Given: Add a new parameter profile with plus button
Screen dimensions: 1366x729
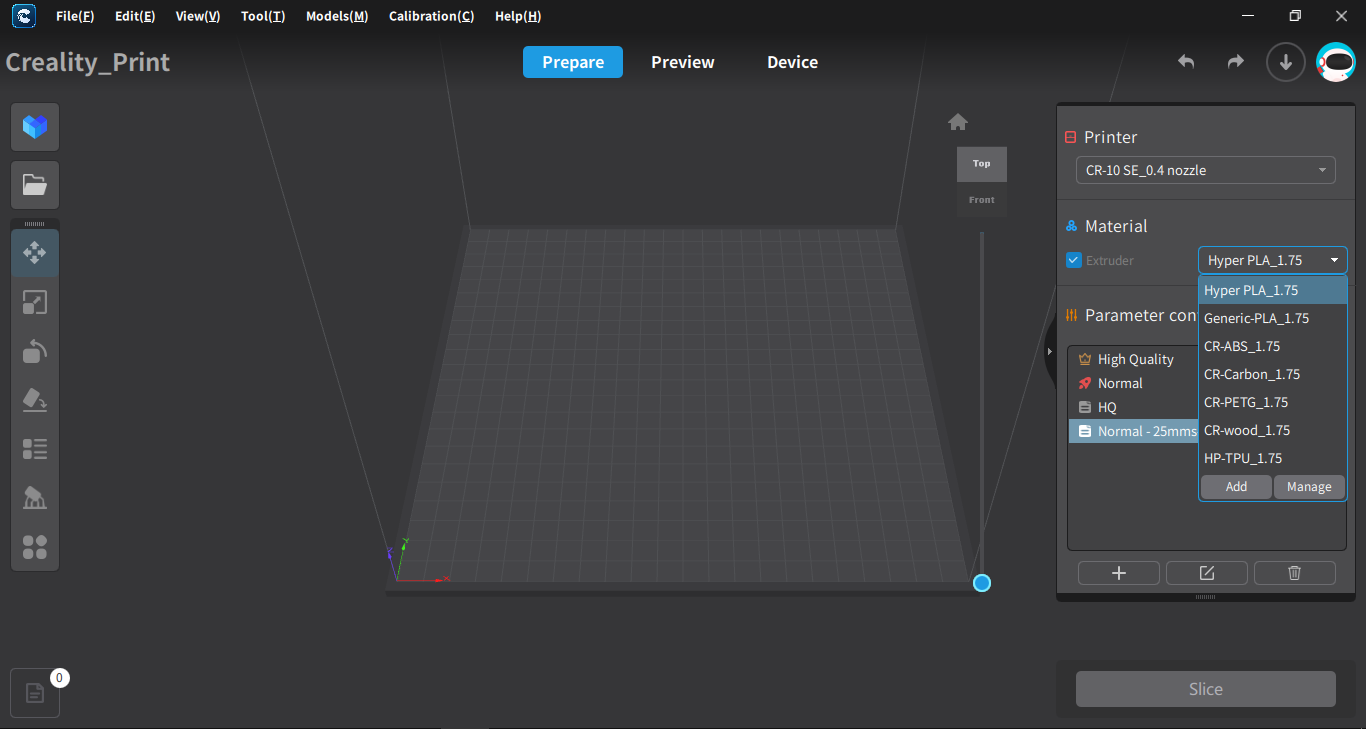Looking at the screenshot, I should pos(1119,573).
